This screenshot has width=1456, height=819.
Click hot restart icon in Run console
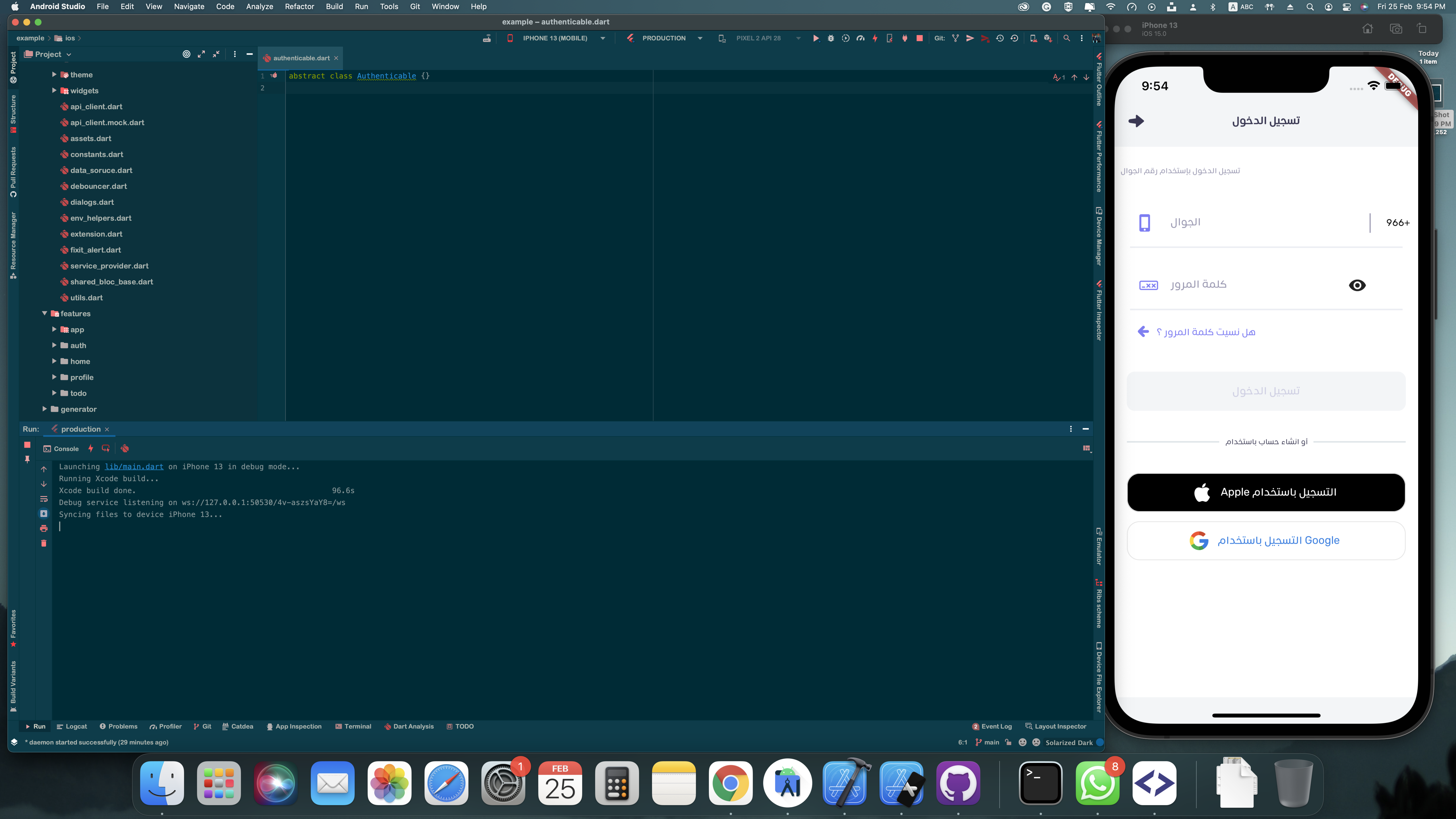click(x=106, y=448)
